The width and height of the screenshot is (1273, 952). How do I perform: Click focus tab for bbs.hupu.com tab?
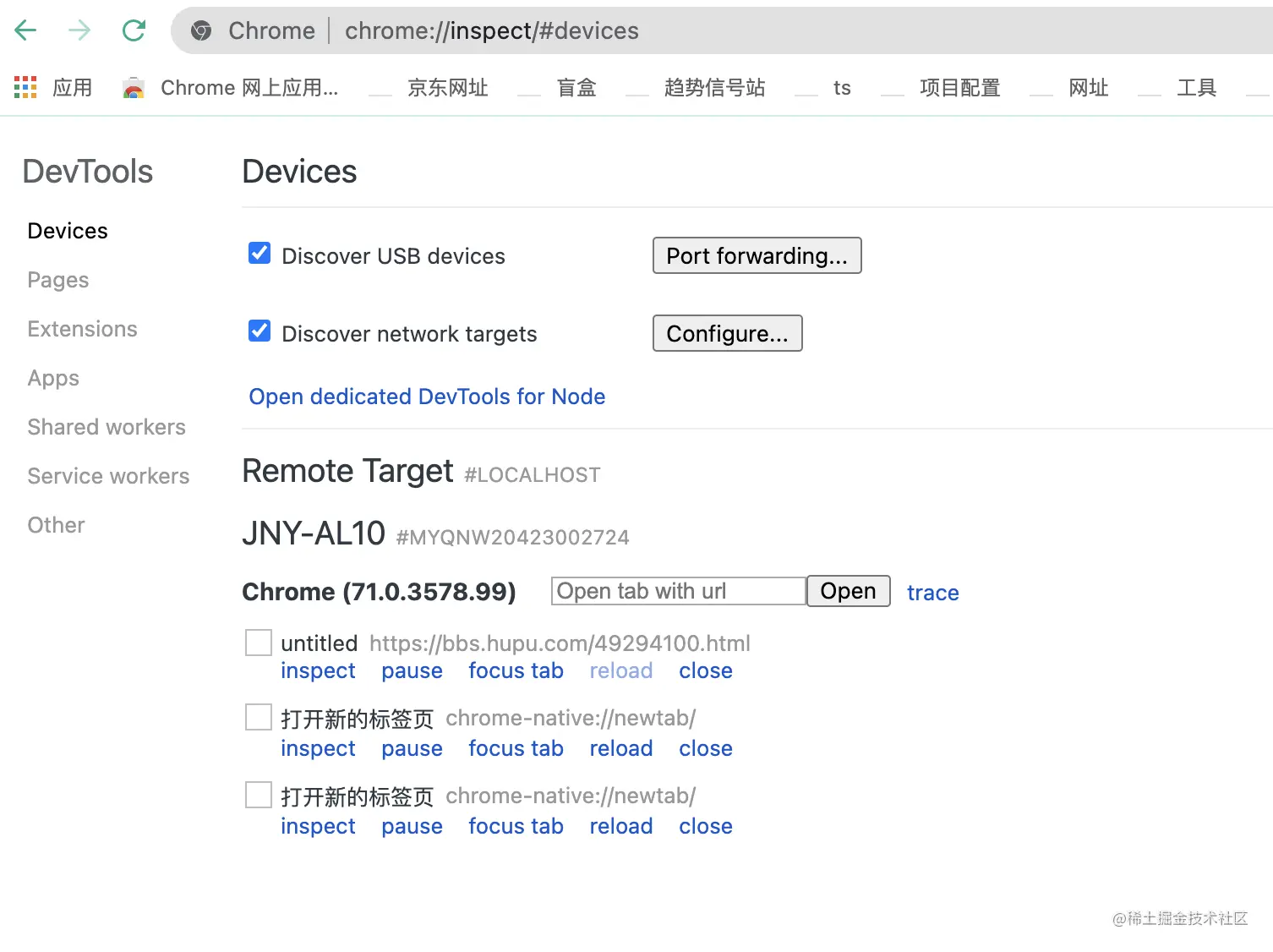(x=516, y=670)
